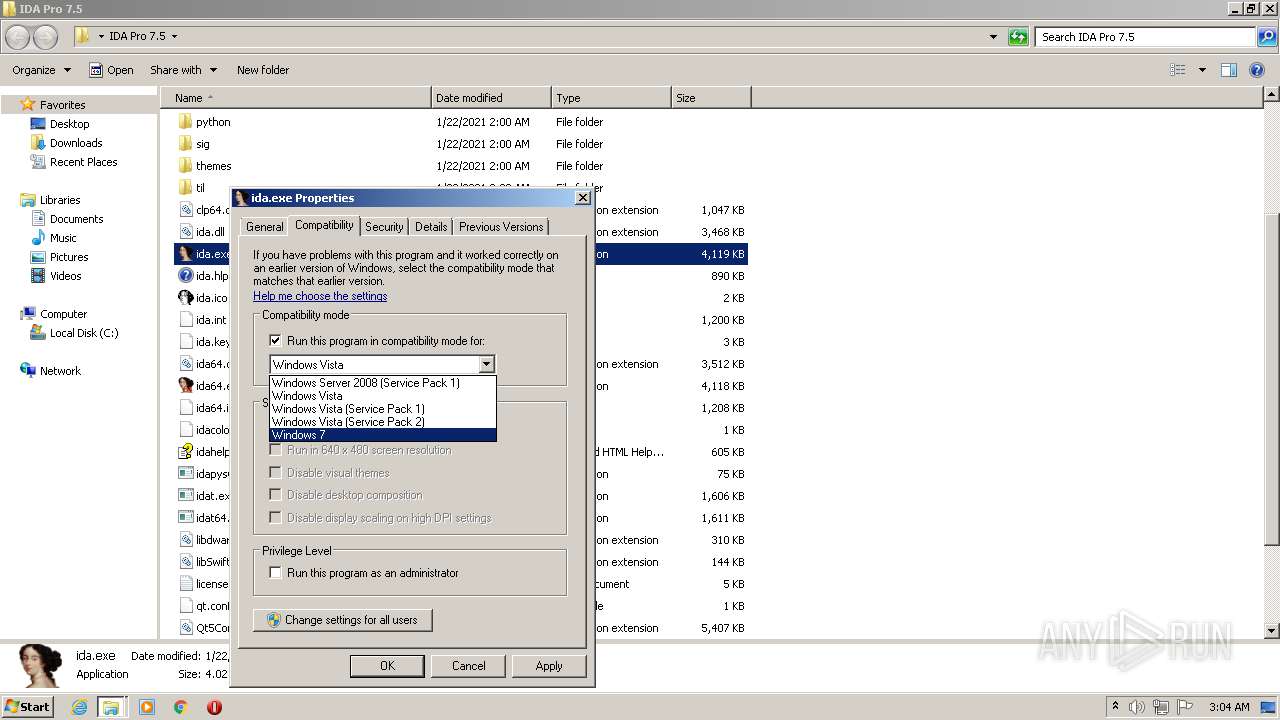Sort by the Date modified column
This screenshot has height=720, width=1280.
point(491,98)
